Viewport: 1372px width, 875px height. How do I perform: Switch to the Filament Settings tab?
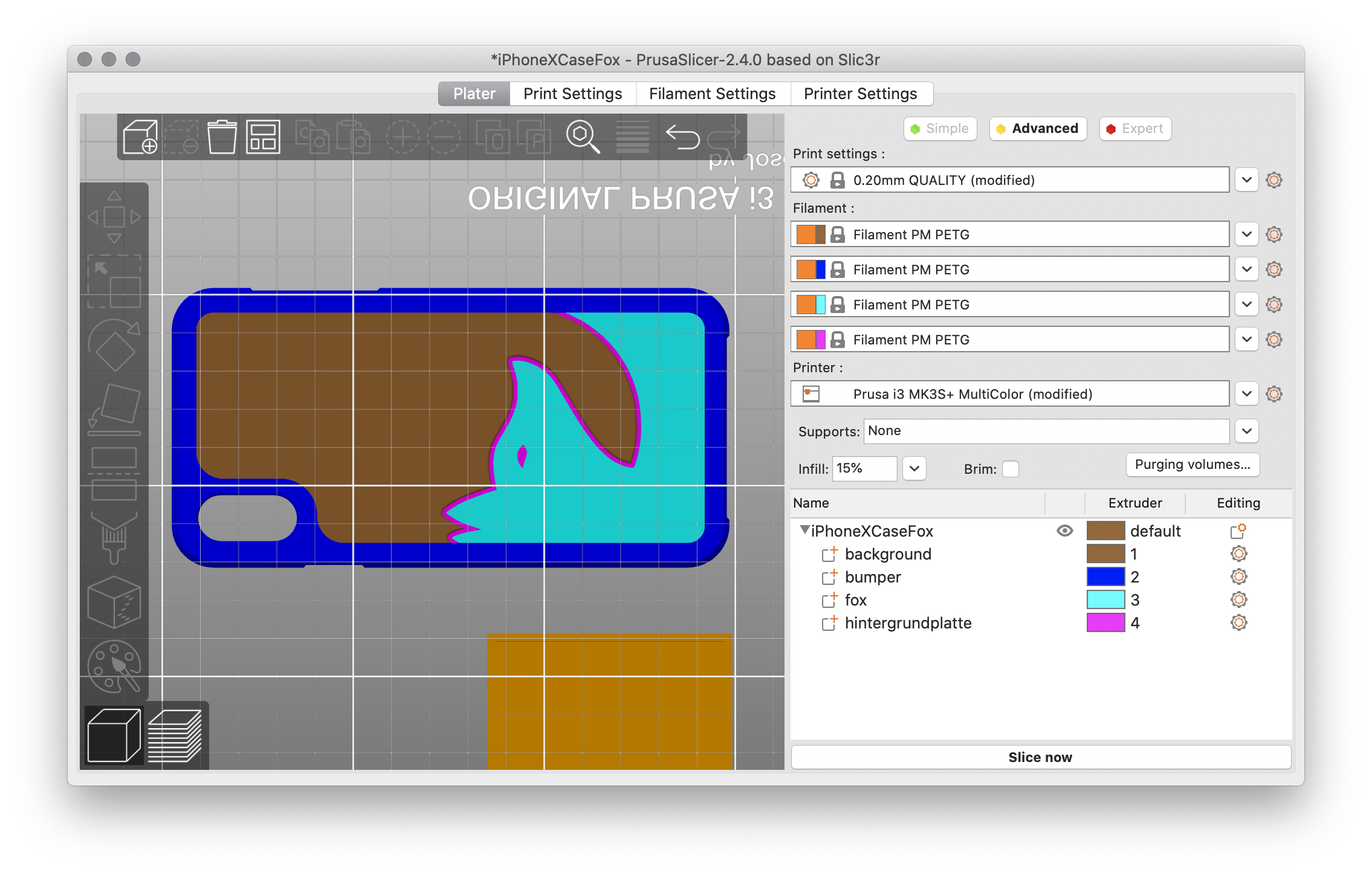pos(713,94)
